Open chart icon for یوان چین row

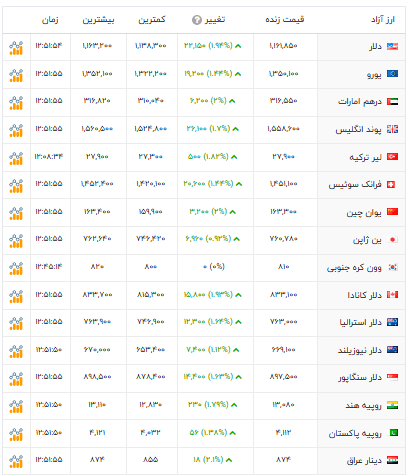(x=16, y=213)
